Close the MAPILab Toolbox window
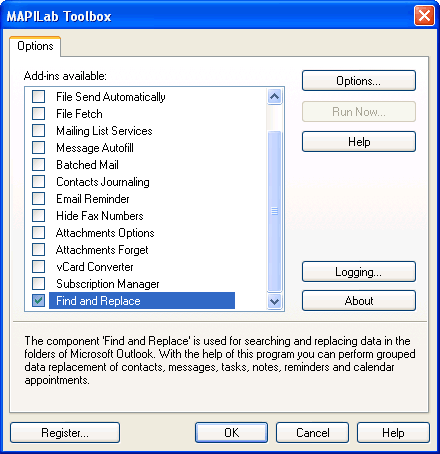 (424, 16)
